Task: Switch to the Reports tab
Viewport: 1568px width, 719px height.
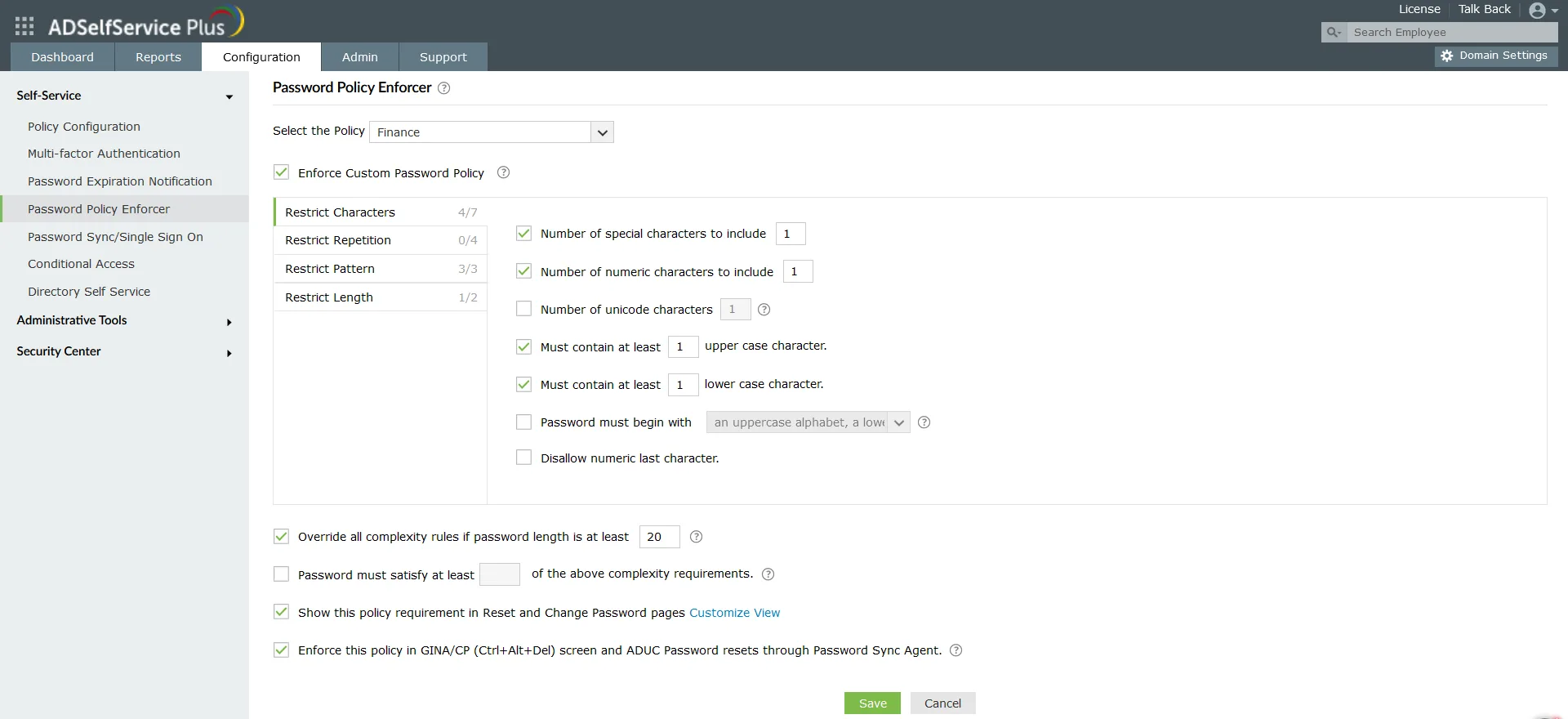Action: click(158, 57)
